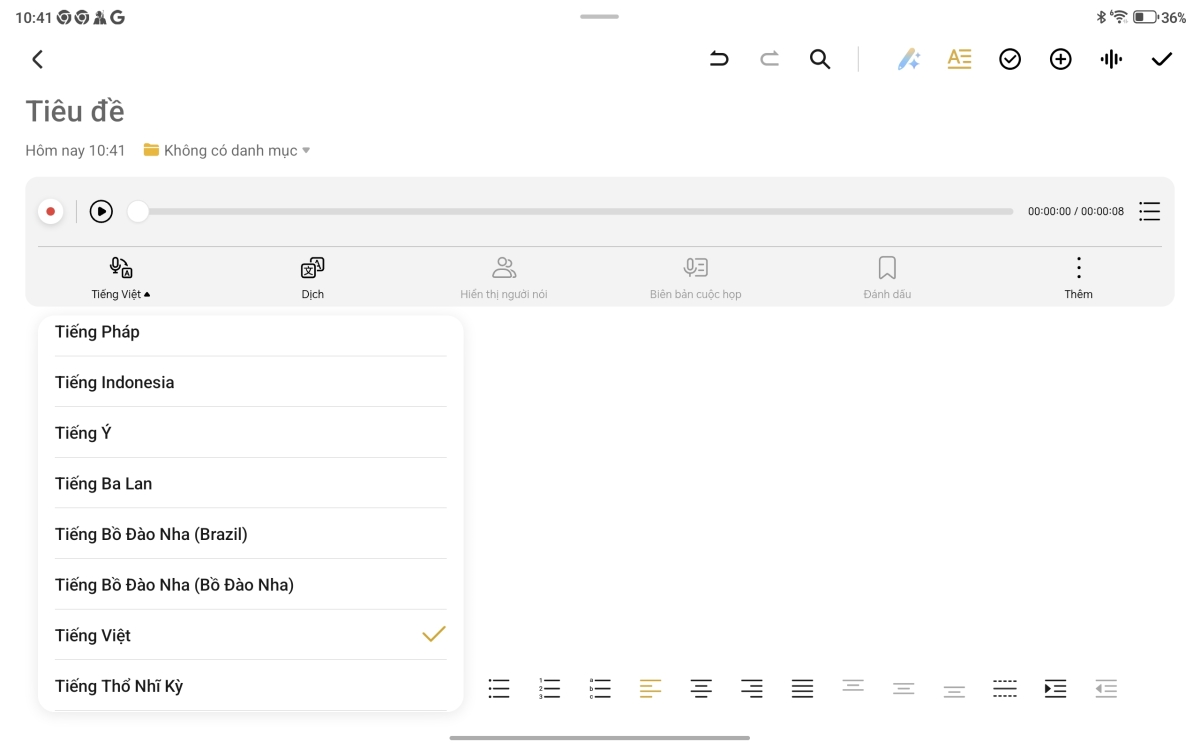Click the Hôm nay 10:41 timestamp

tap(76, 150)
